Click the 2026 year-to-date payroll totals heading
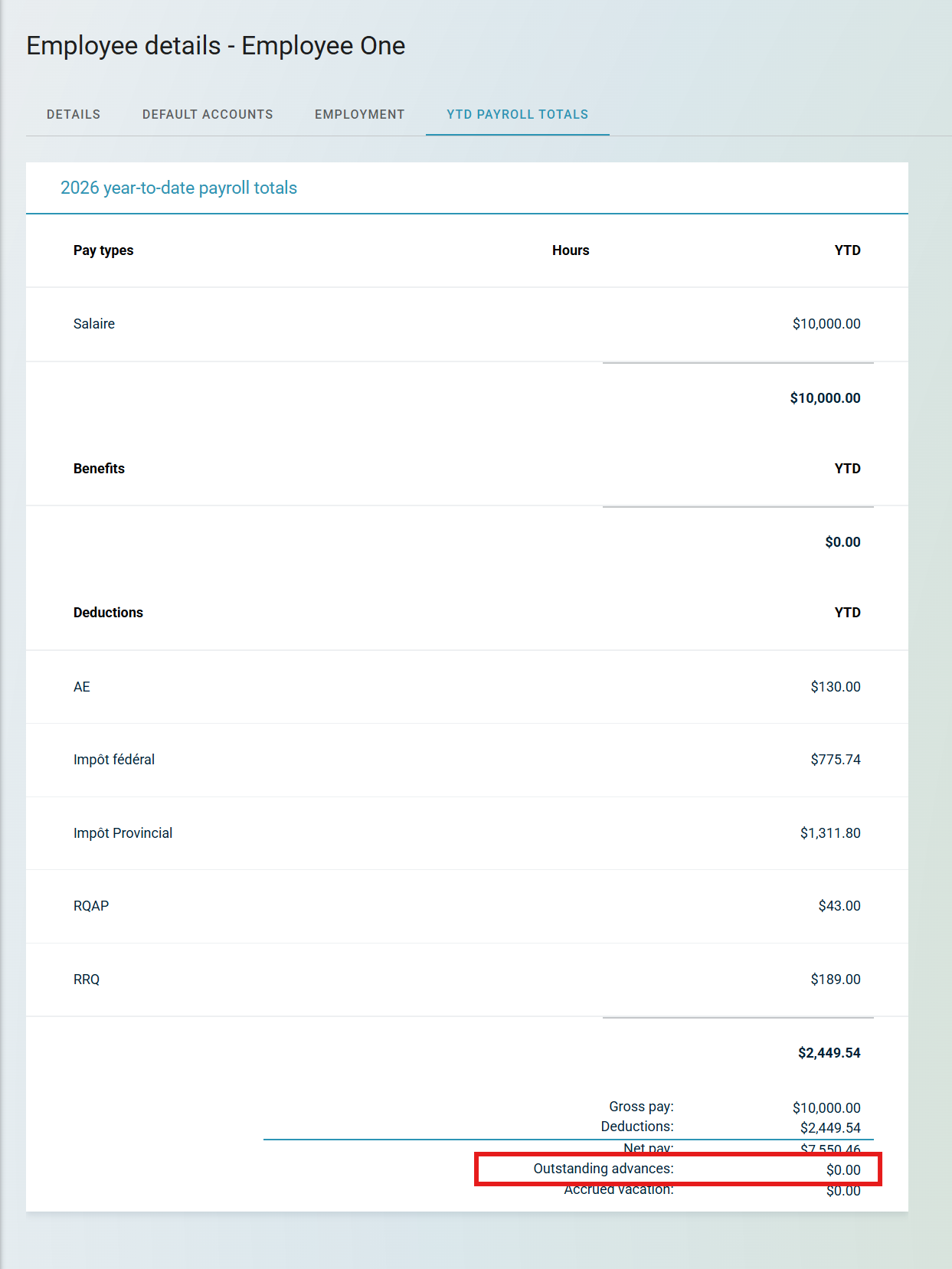Image resolution: width=952 pixels, height=1269 pixels. click(178, 188)
